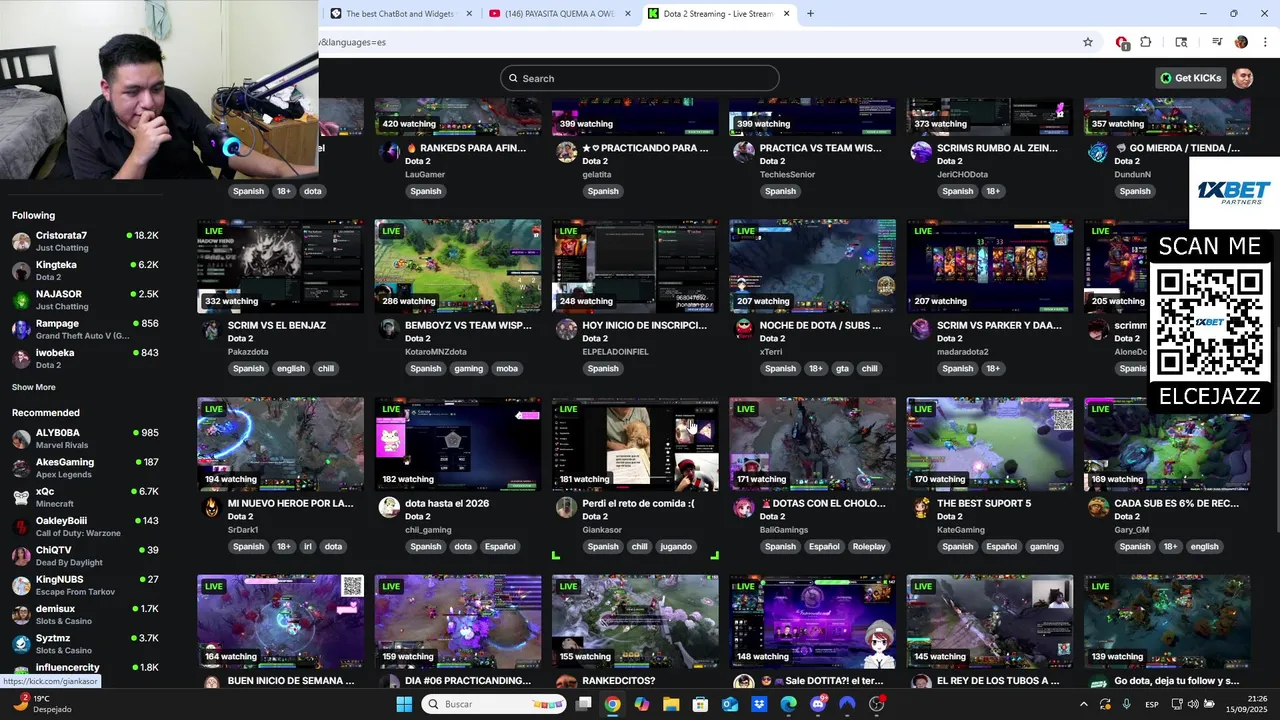Viewport: 1280px width, 720px height.
Task: Open the Giankasor channel name link
Action: click(x=602, y=530)
